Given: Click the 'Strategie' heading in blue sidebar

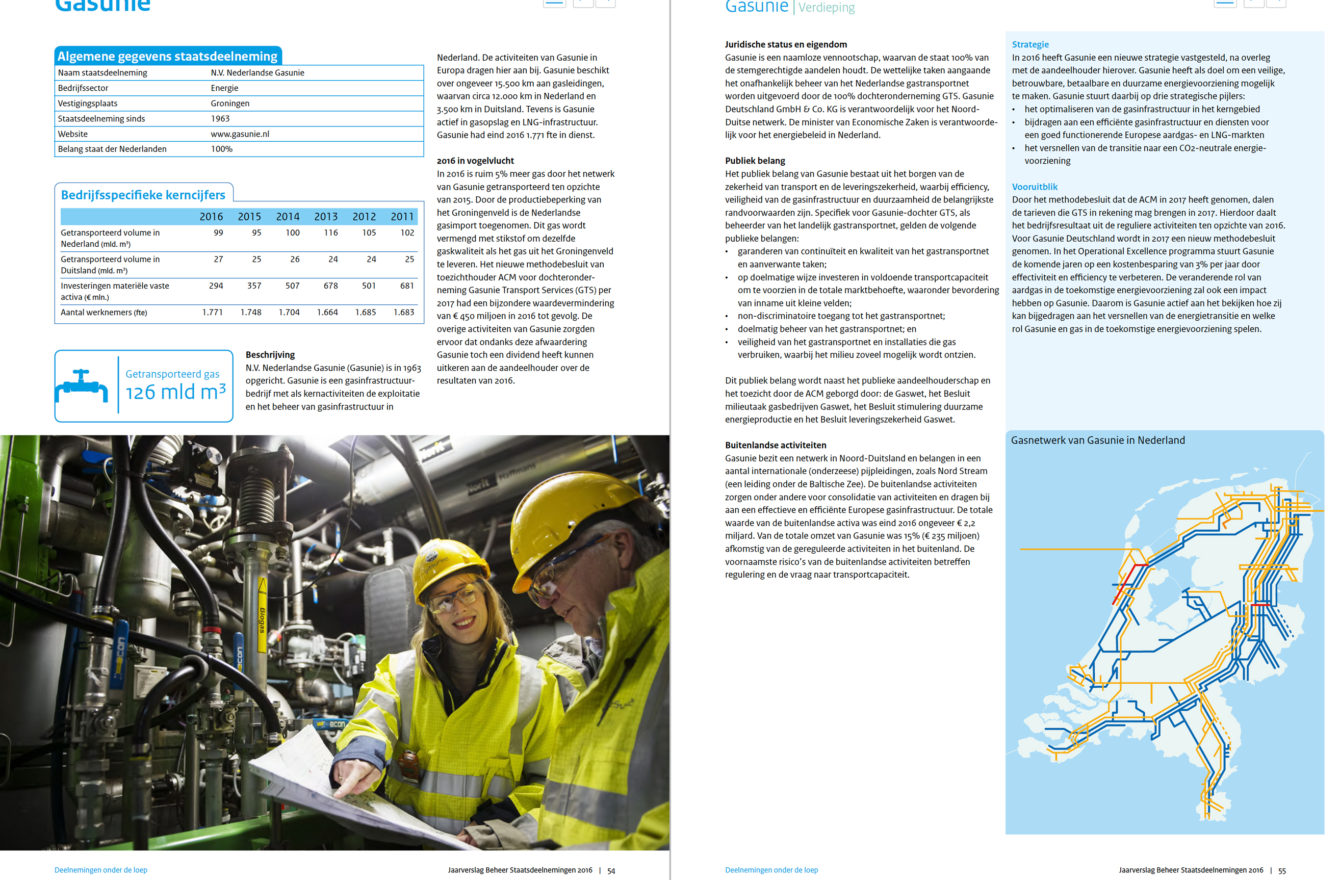Looking at the screenshot, I should [1030, 45].
